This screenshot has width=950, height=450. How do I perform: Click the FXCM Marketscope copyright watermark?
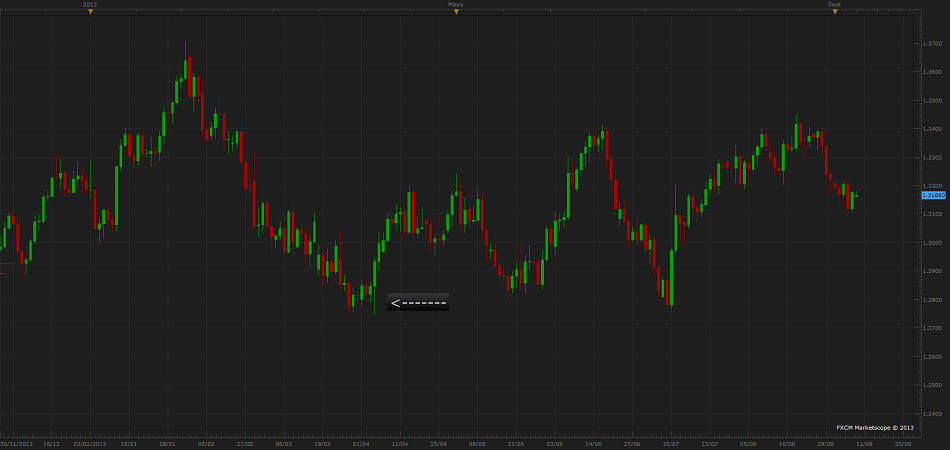point(875,427)
